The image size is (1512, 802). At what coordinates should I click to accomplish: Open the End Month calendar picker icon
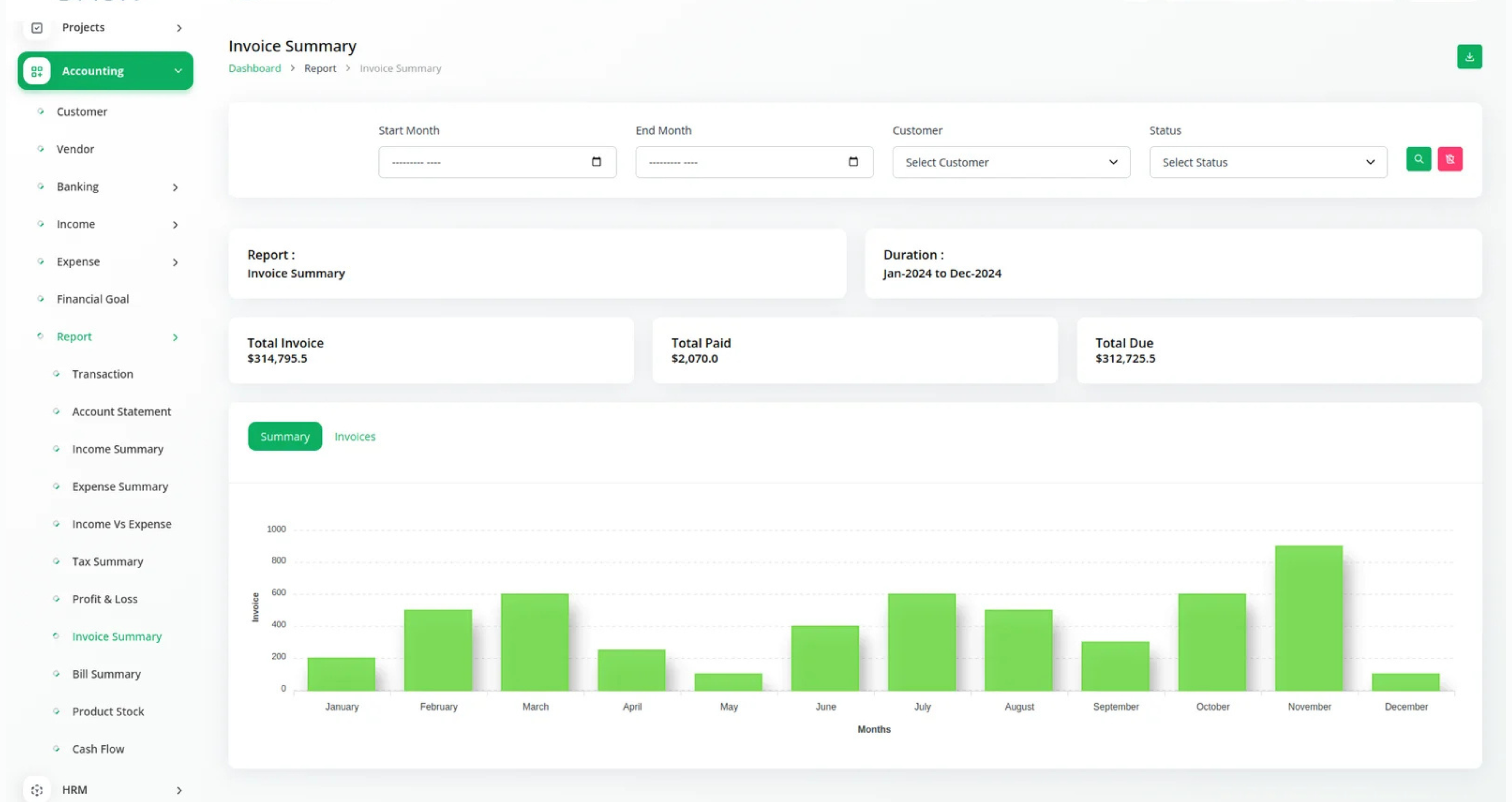853,162
